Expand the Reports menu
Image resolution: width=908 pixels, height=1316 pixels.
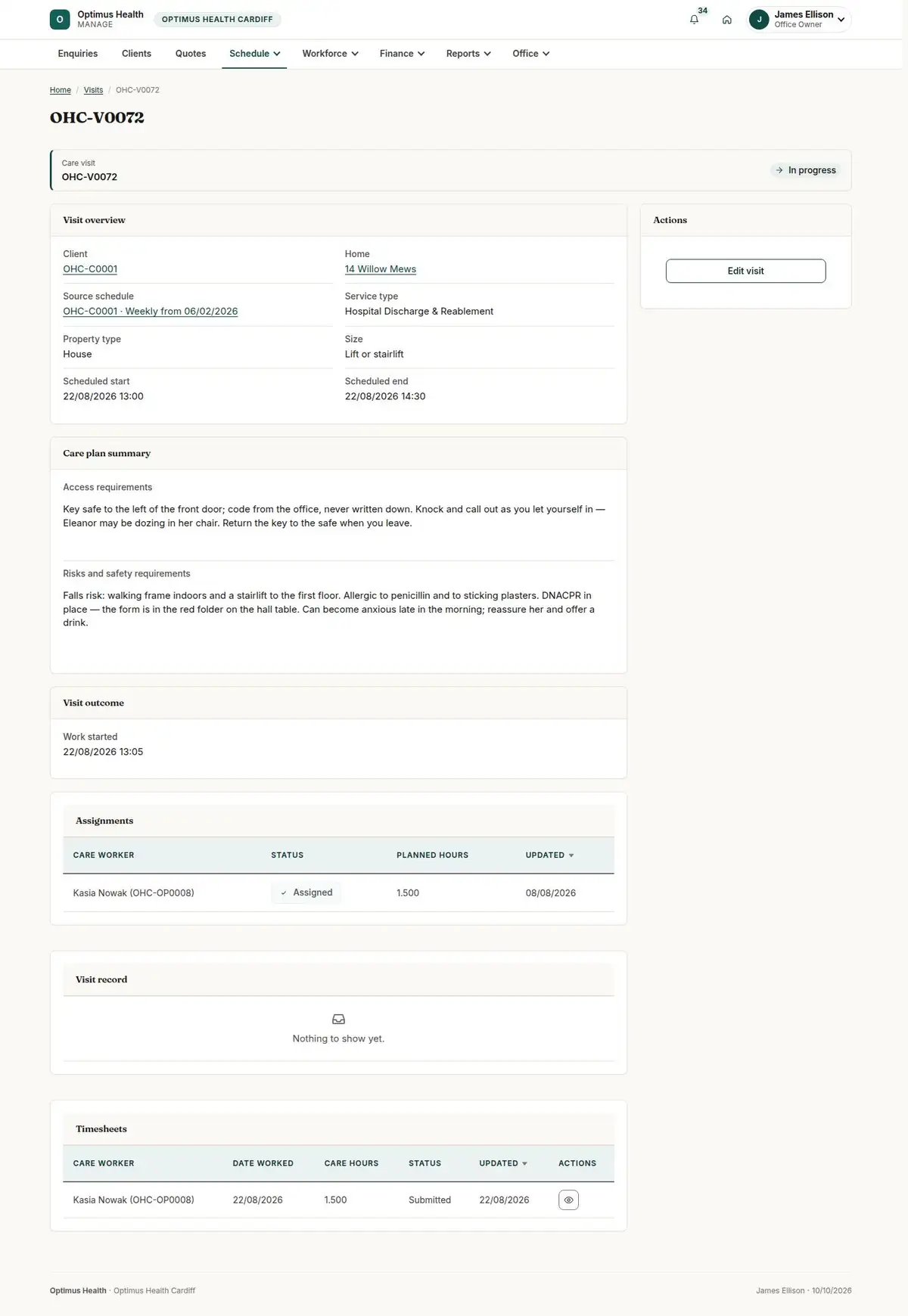(468, 54)
